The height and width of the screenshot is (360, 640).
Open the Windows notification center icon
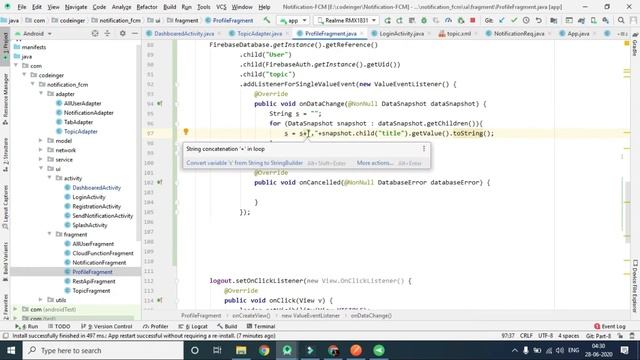[x=624, y=350]
